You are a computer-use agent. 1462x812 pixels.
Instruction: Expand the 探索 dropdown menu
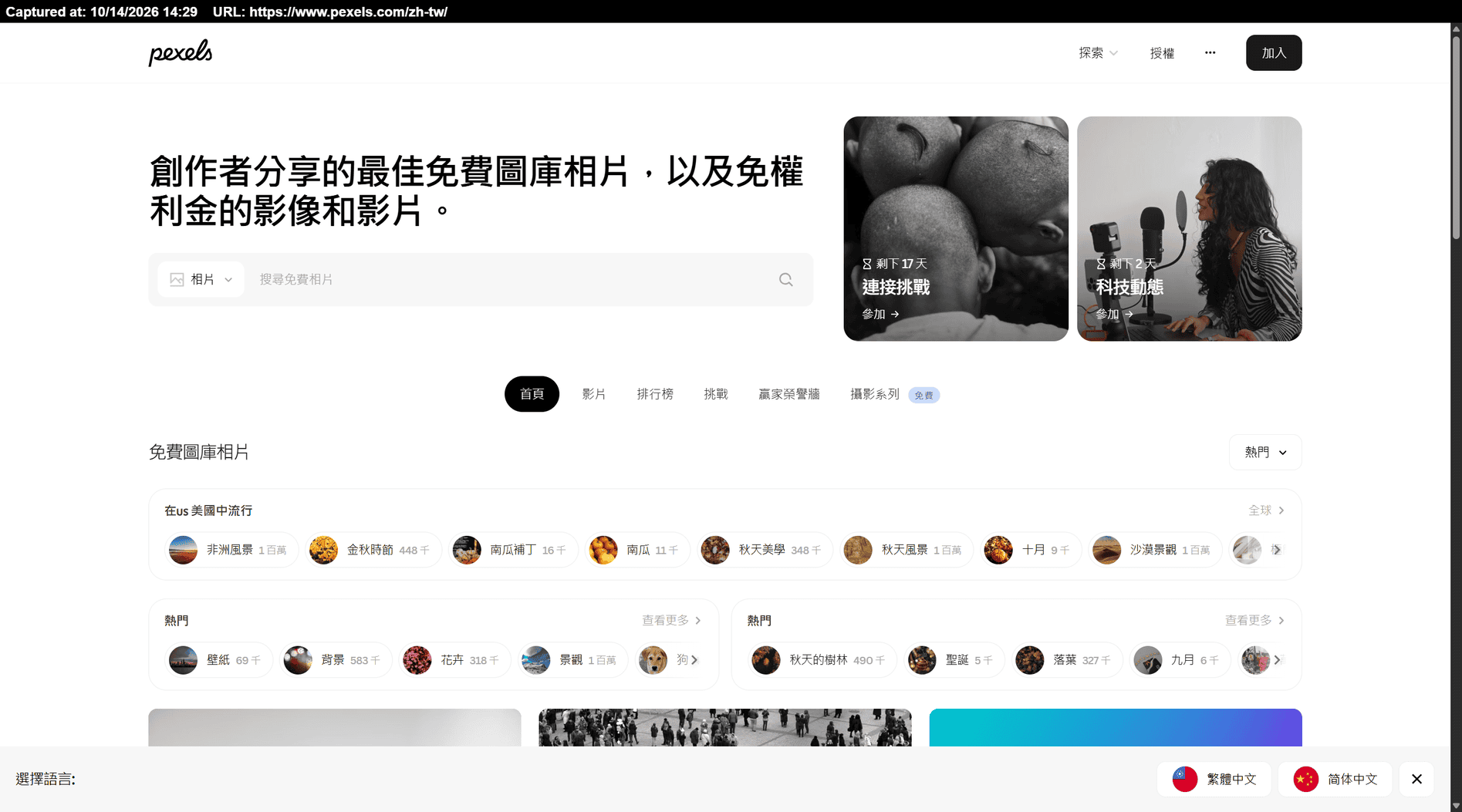click(x=1098, y=52)
